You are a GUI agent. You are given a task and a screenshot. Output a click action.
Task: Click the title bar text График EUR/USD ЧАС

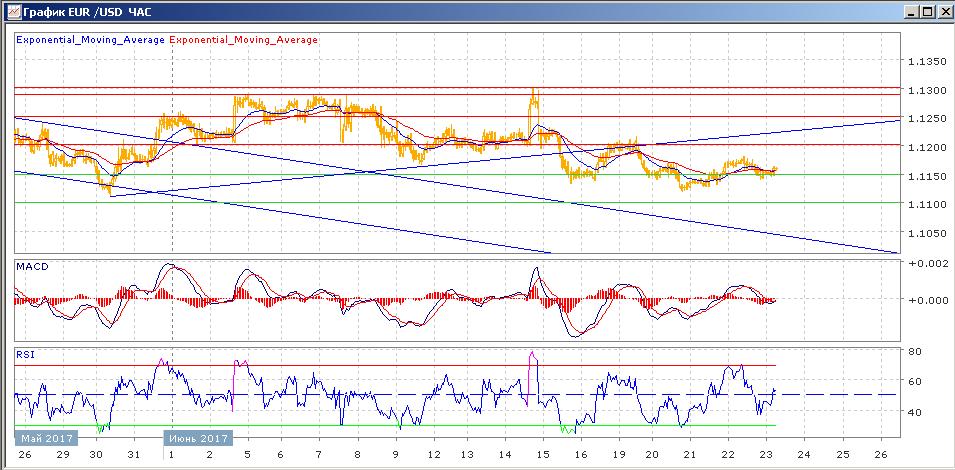click(86, 11)
